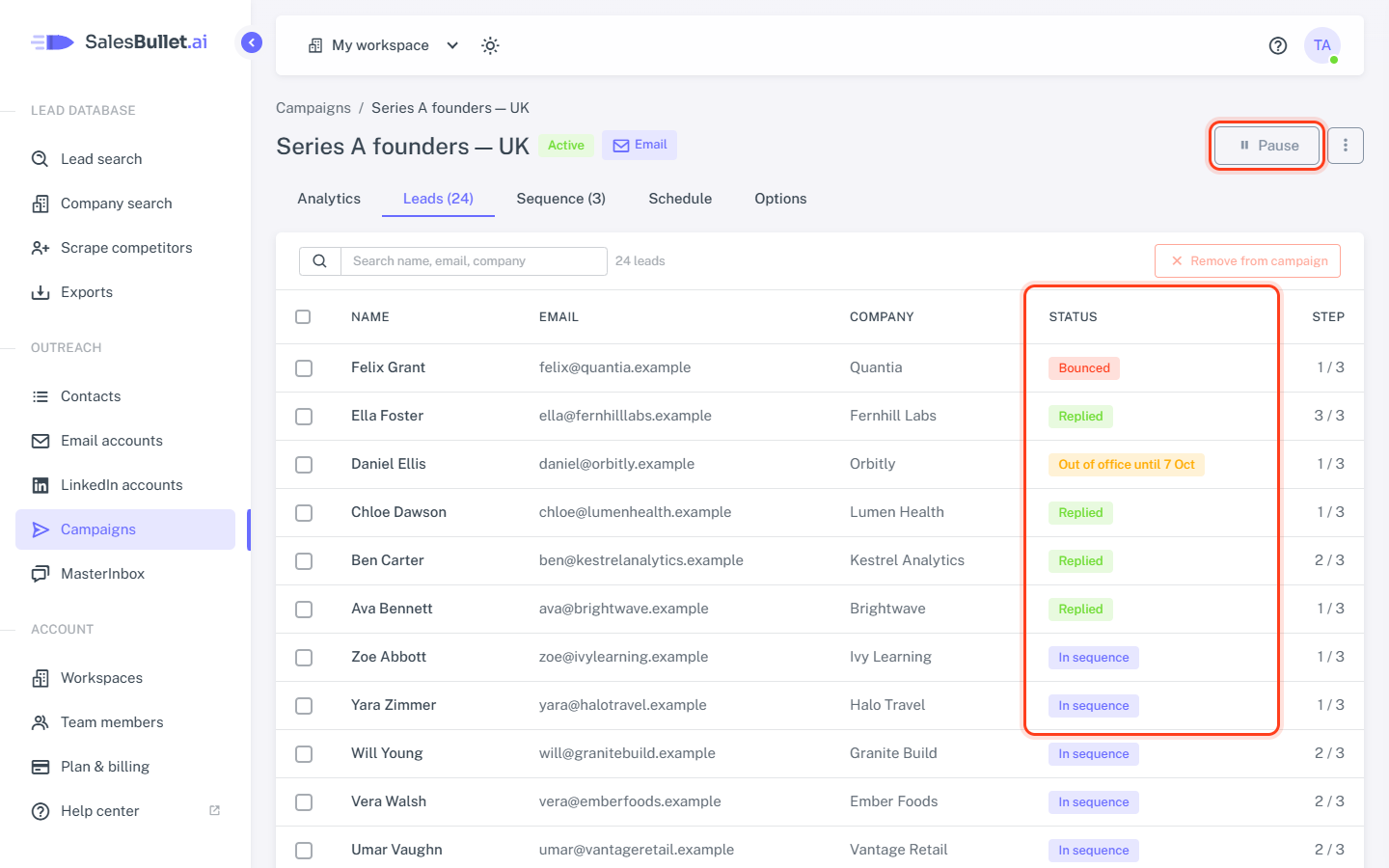Select the Leads (24) tab

(x=438, y=199)
